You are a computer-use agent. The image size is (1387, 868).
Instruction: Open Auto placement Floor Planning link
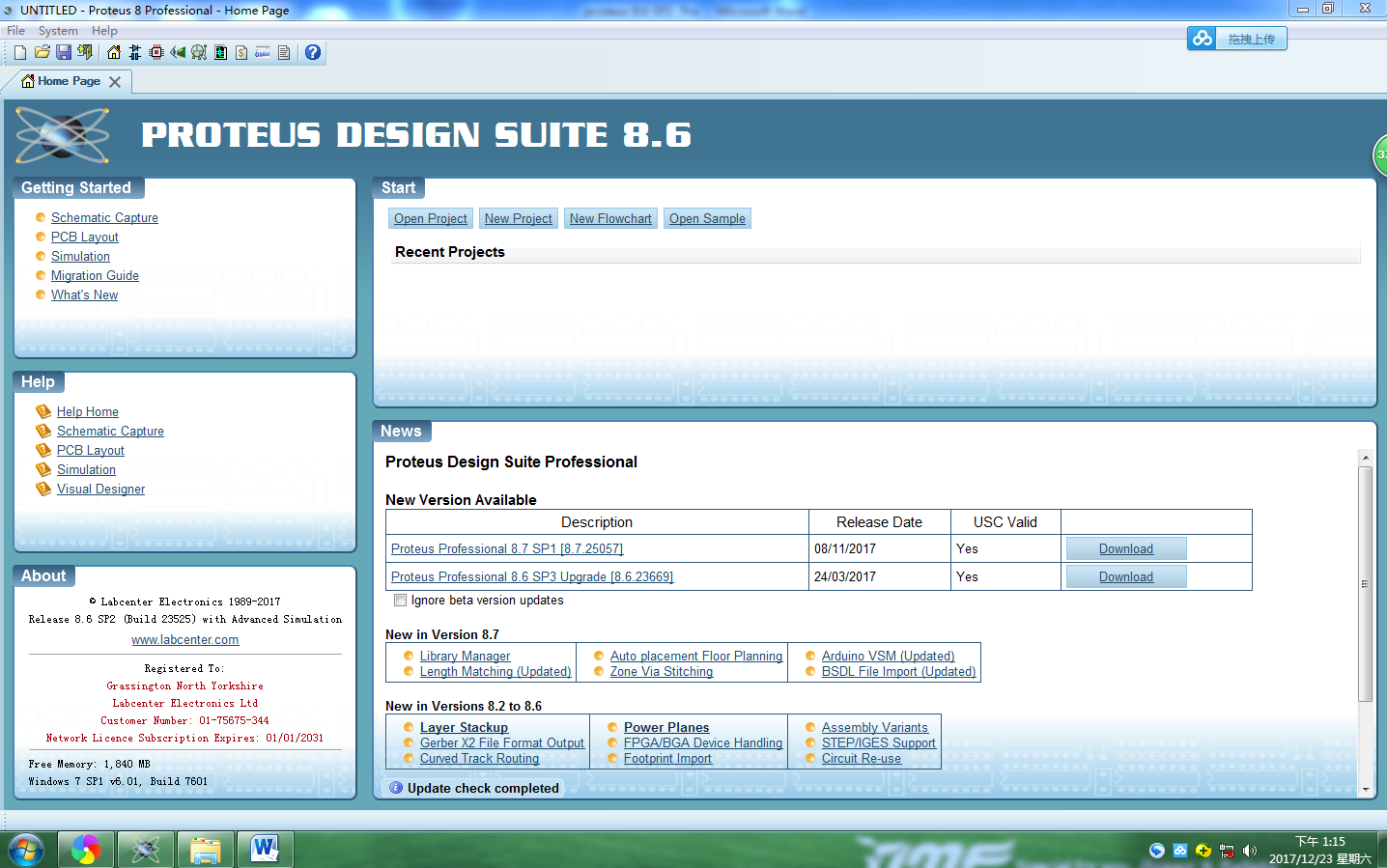[x=696, y=657]
